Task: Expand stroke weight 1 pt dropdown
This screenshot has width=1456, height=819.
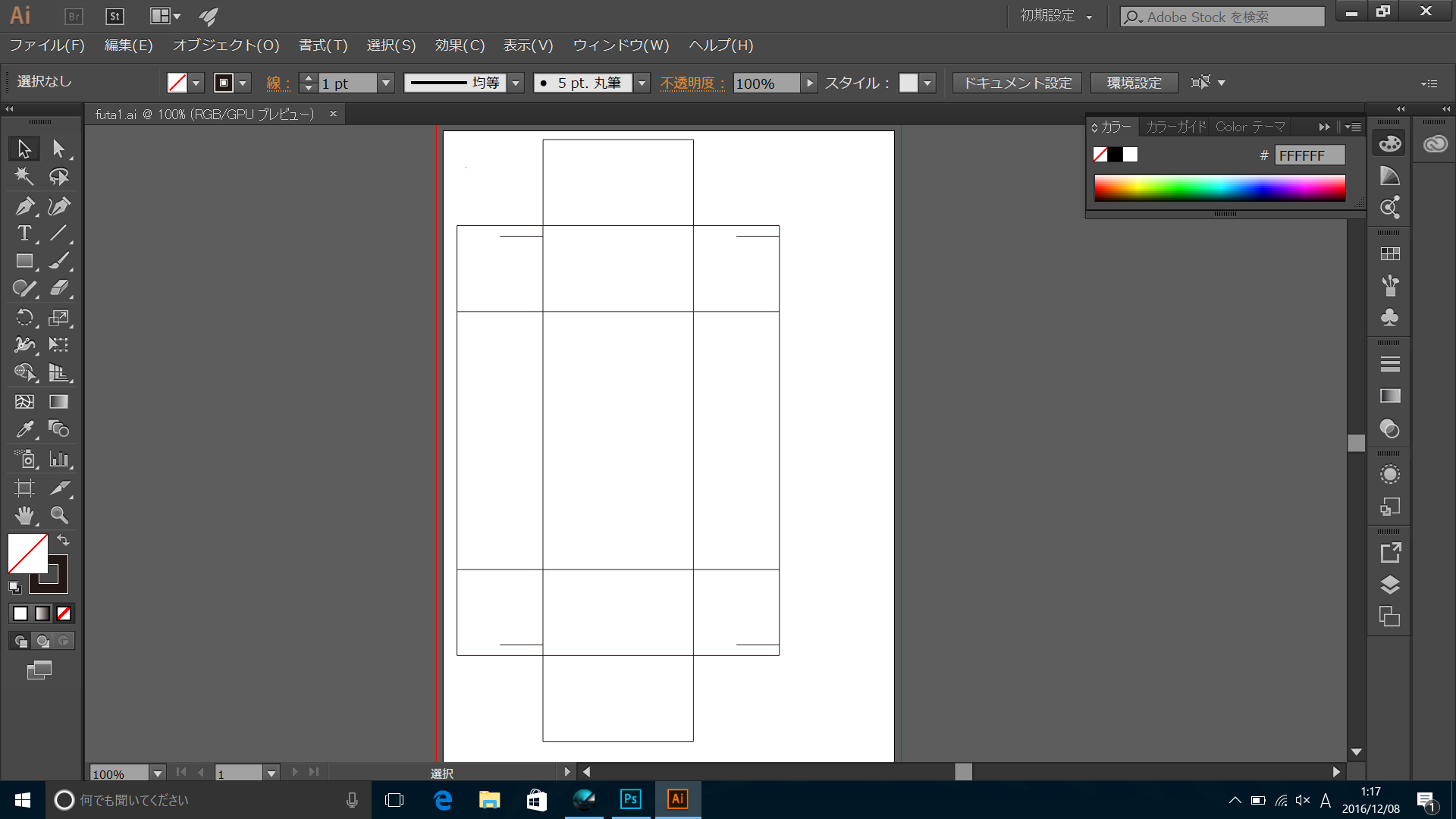Action: coord(386,83)
